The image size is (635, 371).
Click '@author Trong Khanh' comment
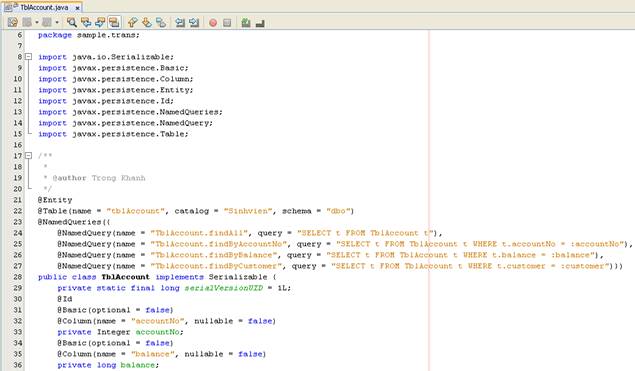click(x=99, y=178)
